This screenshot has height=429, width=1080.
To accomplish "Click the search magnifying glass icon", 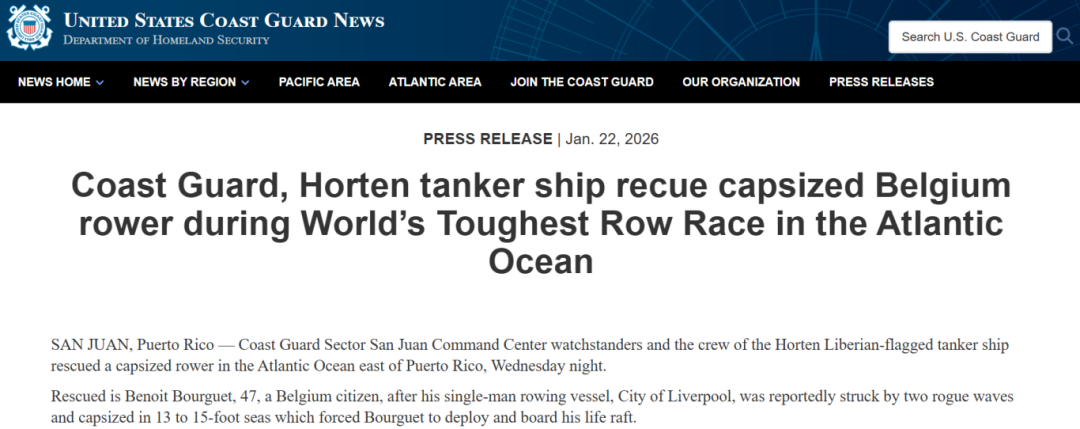I will (1062, 37).
